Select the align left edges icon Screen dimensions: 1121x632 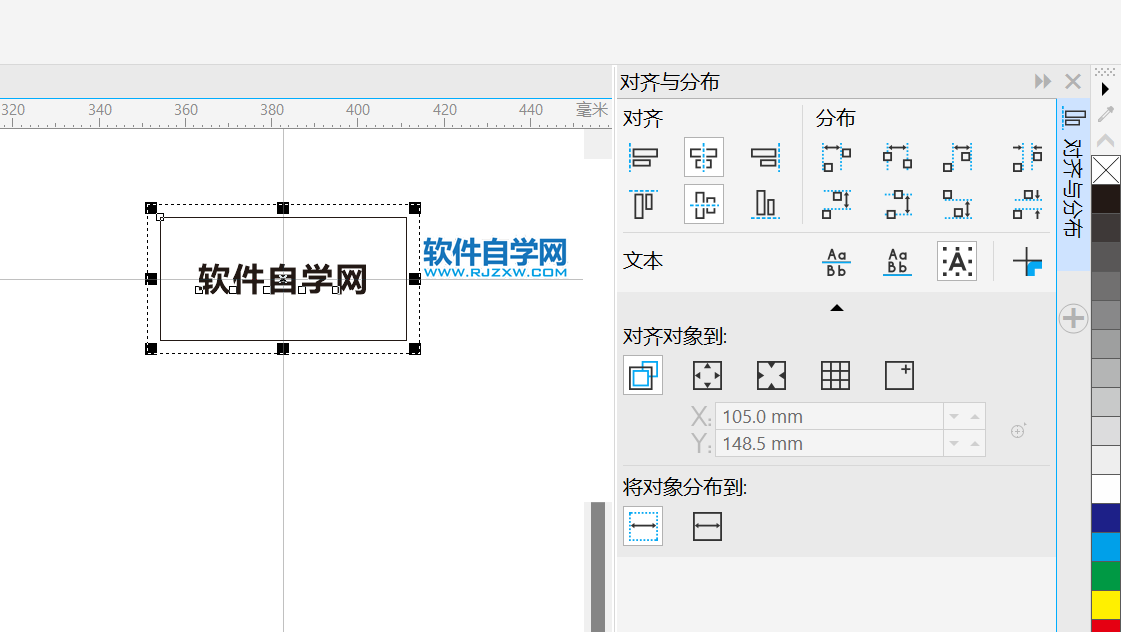point(645,157)
